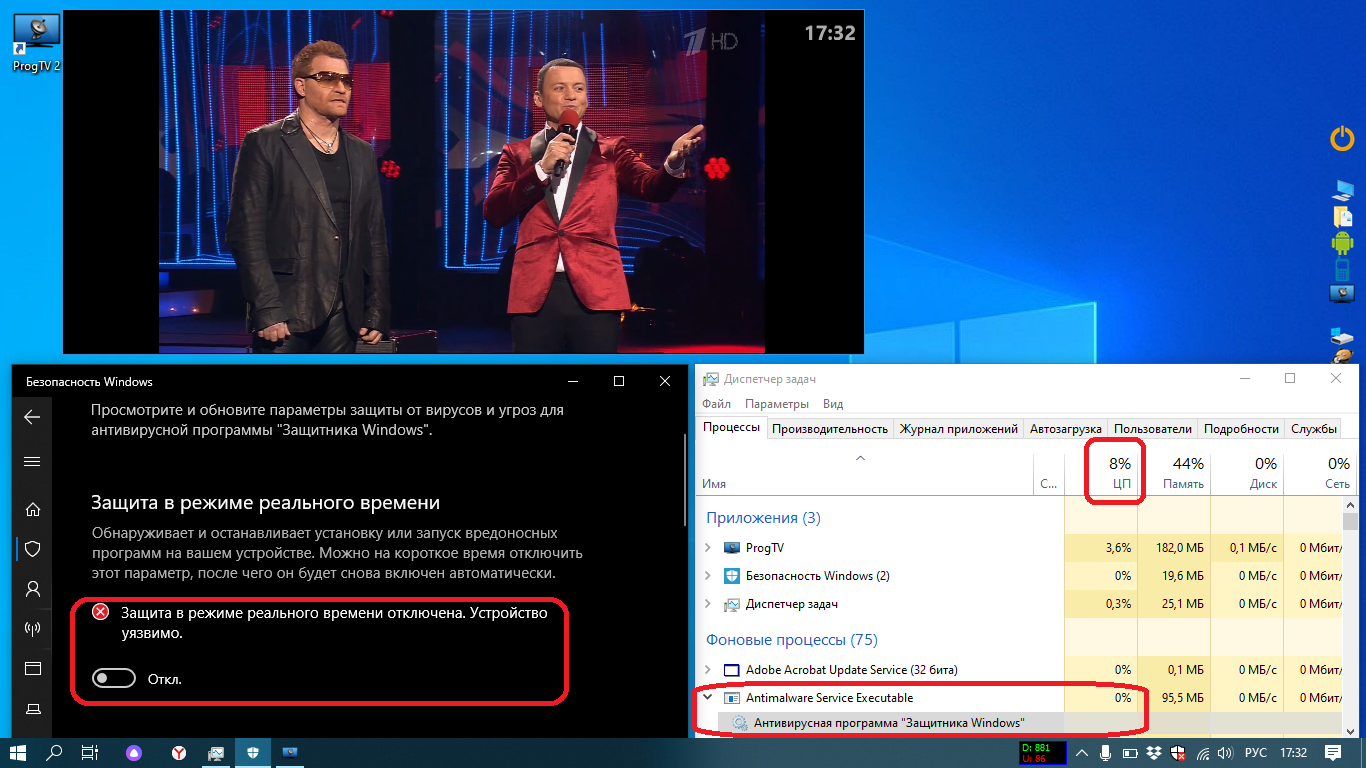Click the Dropbox icon in system tray
The height and width of the screenshot is (768, 1366).
1155,752
